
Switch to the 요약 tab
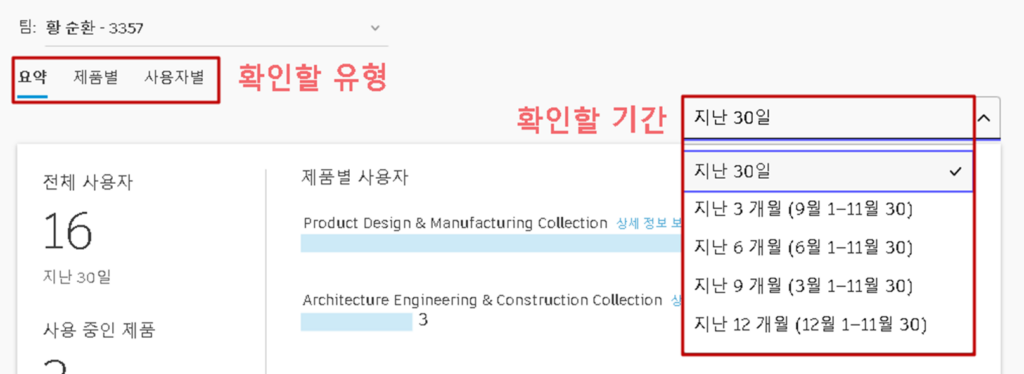coord(32,78)
